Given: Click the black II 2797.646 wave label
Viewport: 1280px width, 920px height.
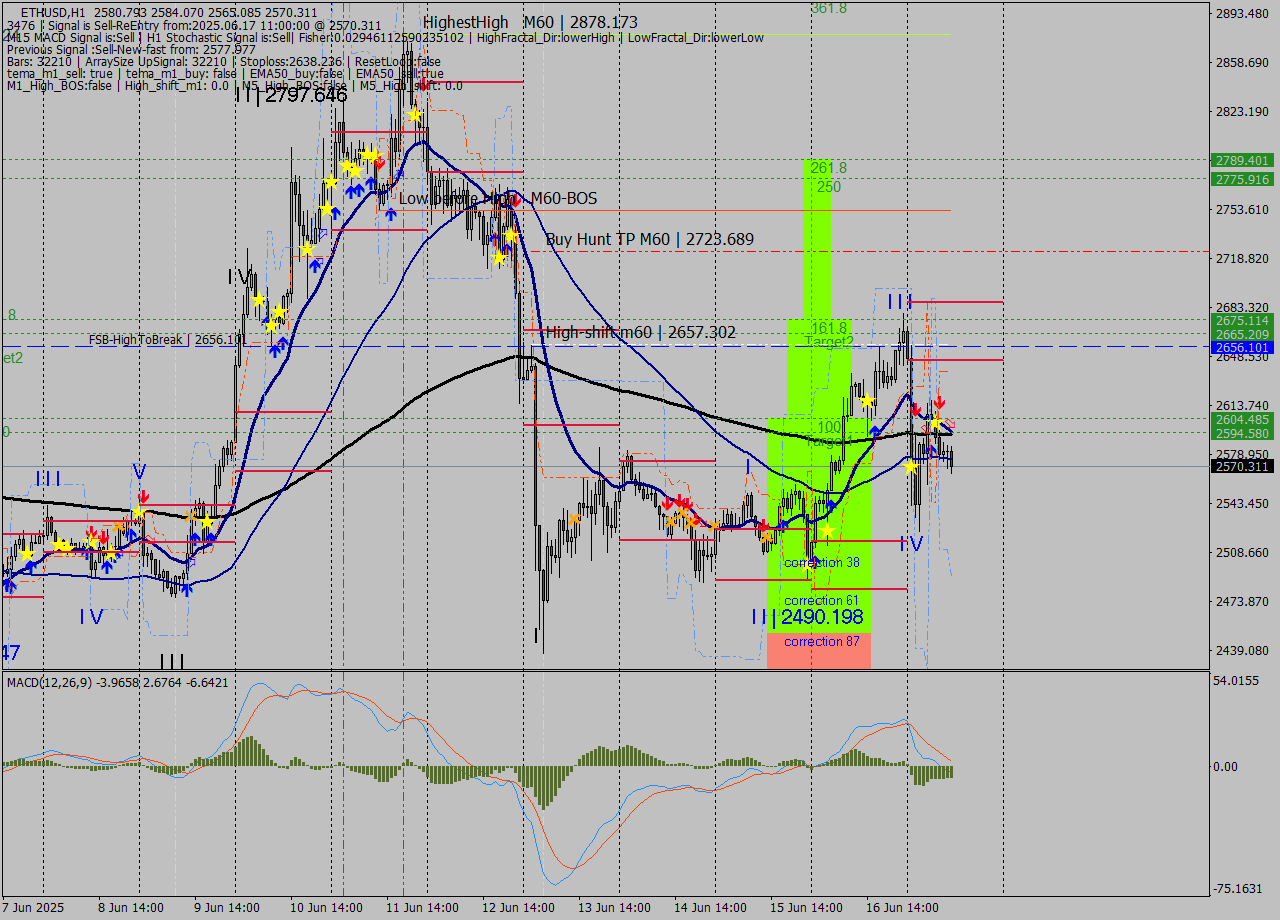Looking at the screenshot, I should [291, 96].
